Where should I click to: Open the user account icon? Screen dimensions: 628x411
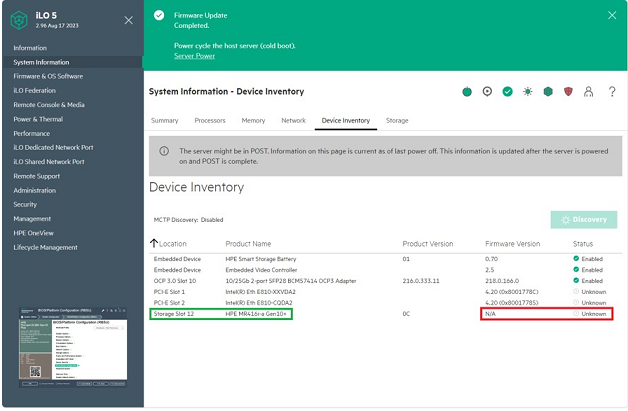click(588, 92)
